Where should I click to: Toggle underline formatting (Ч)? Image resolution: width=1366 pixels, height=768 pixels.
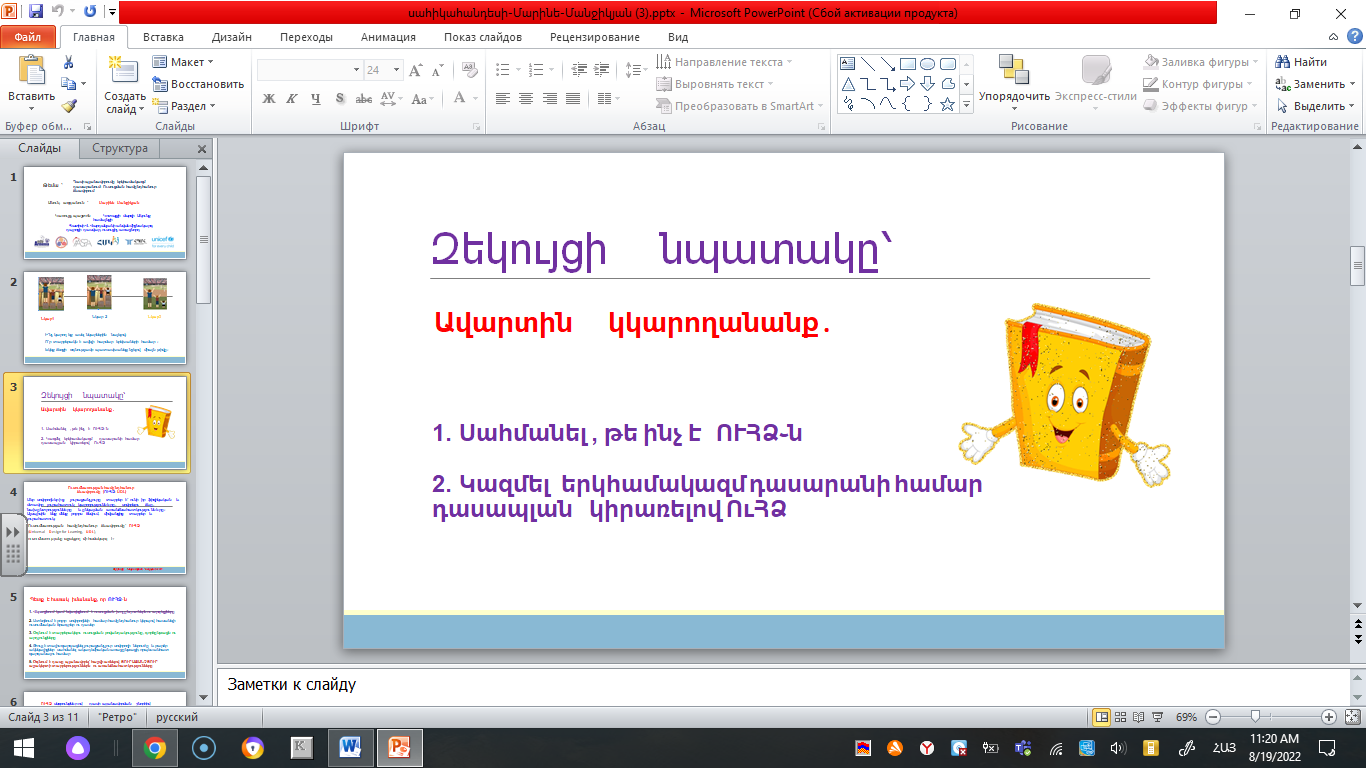tap(315, 98)
